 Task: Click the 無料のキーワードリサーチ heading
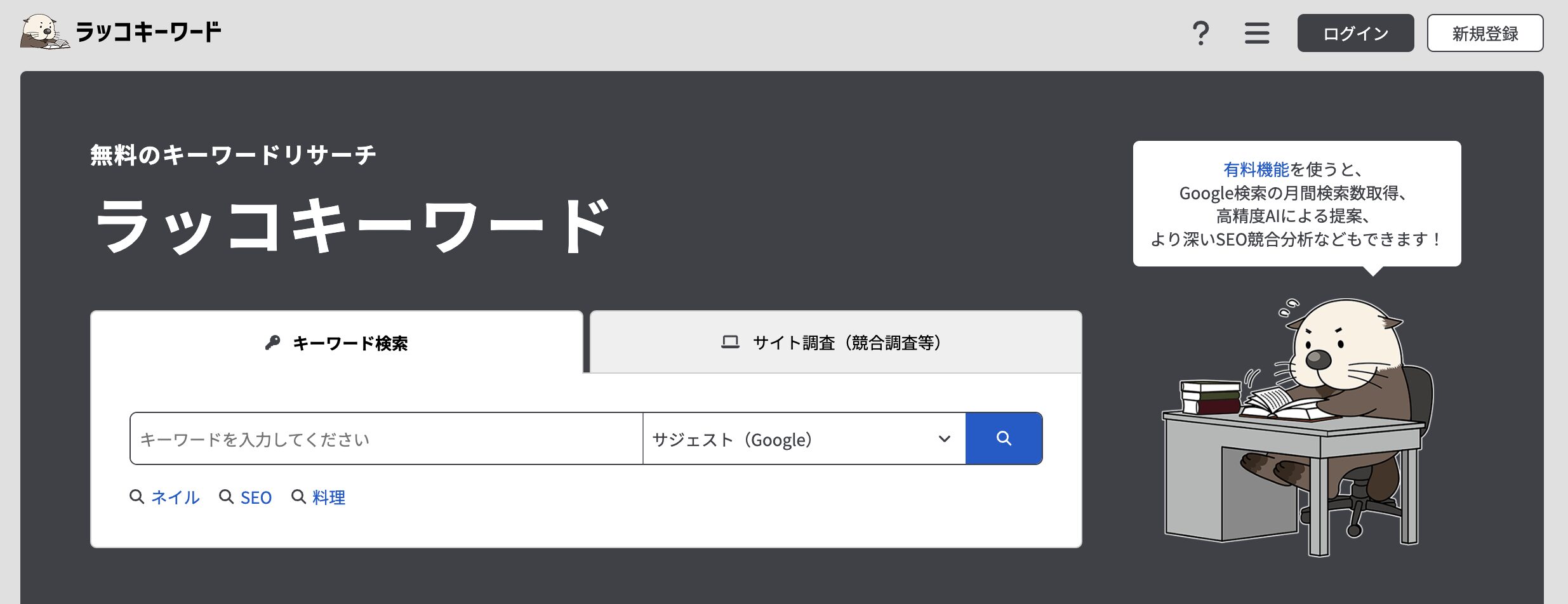(x=233, y=155)
